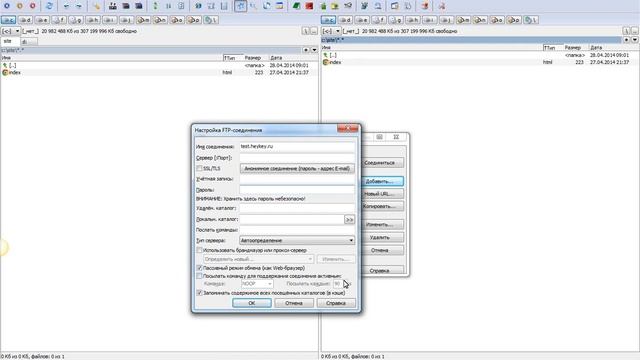640x360 pixels.
Task: Click Отмена in Настройка FTP-соединения dialog
Action: (x=294, y=303)
